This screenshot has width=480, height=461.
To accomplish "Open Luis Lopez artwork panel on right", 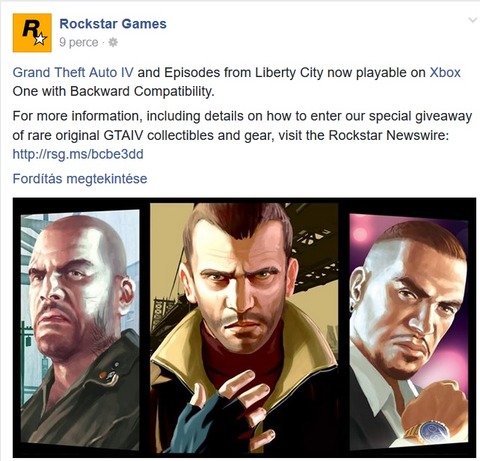I will click(x=409, y=331).
